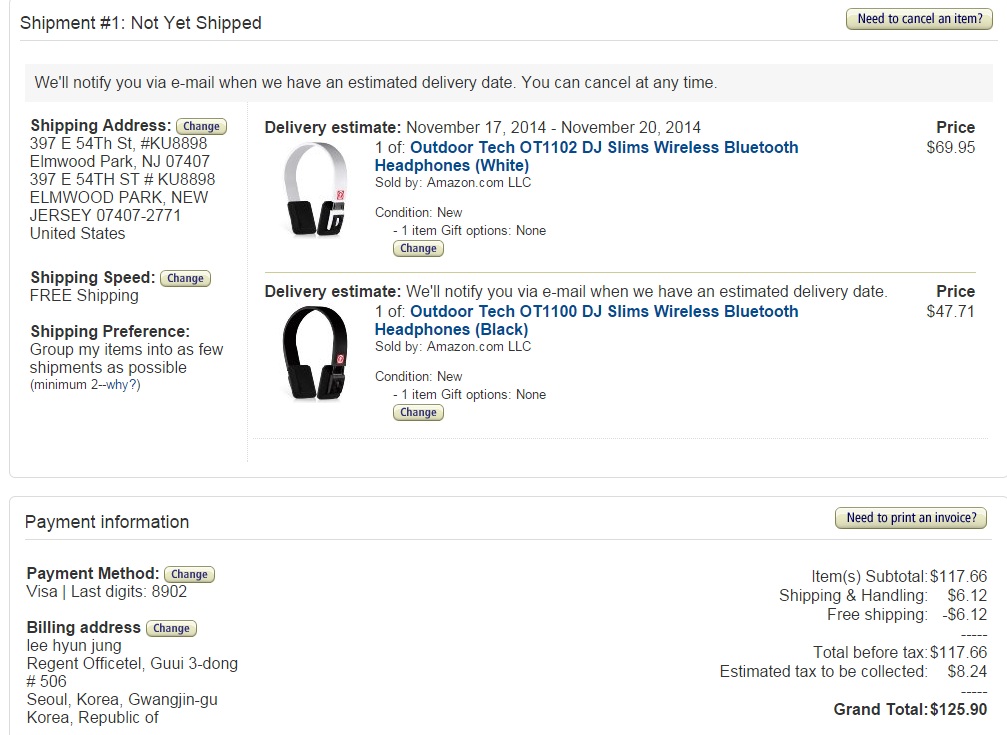Select 'Shipment #1: Not Yet Shipped' heading
Image resolution: width=1007 pixels, height=735 pixels.
pyautogui.click(x=141, y=23)
